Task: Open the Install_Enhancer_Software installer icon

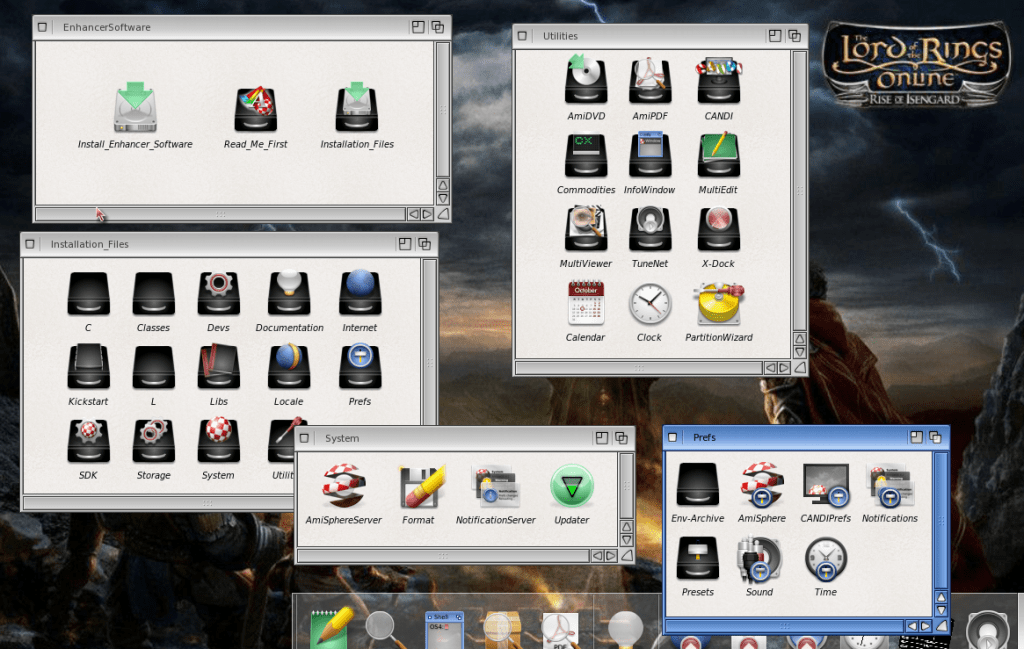Action: tap(135, 108)
